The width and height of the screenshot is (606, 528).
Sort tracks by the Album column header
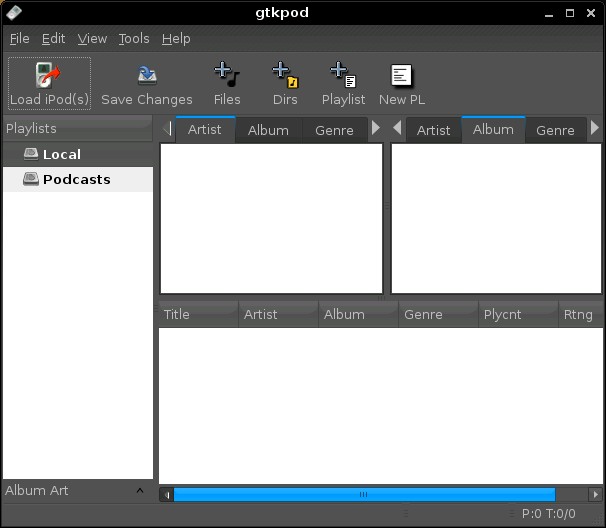359,314
